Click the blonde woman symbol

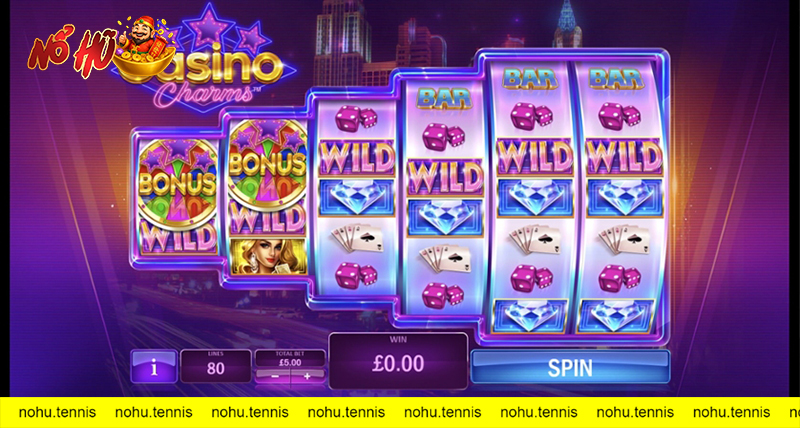coord(267,256)
